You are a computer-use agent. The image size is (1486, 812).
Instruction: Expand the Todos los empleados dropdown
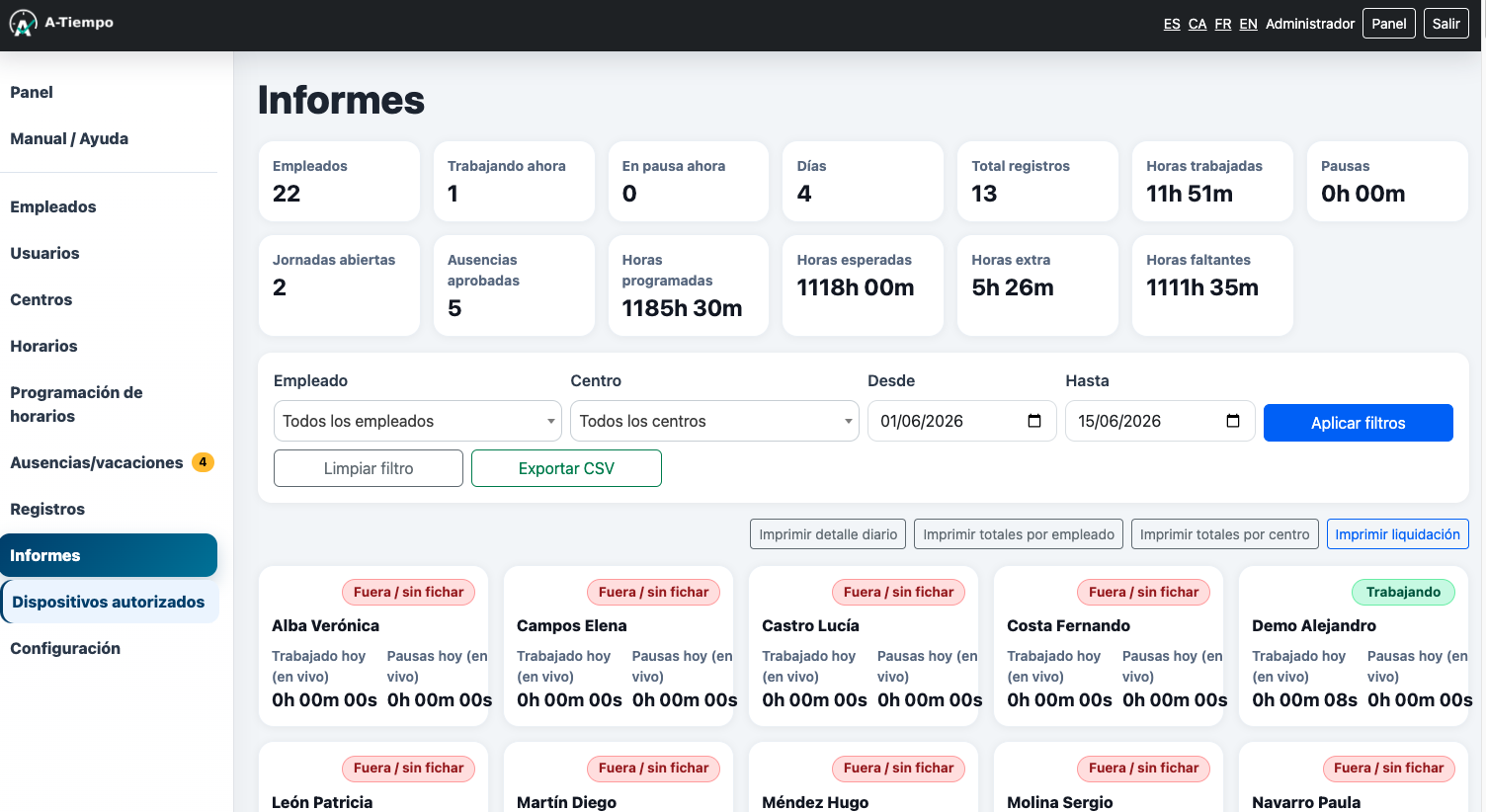point(417,421)
